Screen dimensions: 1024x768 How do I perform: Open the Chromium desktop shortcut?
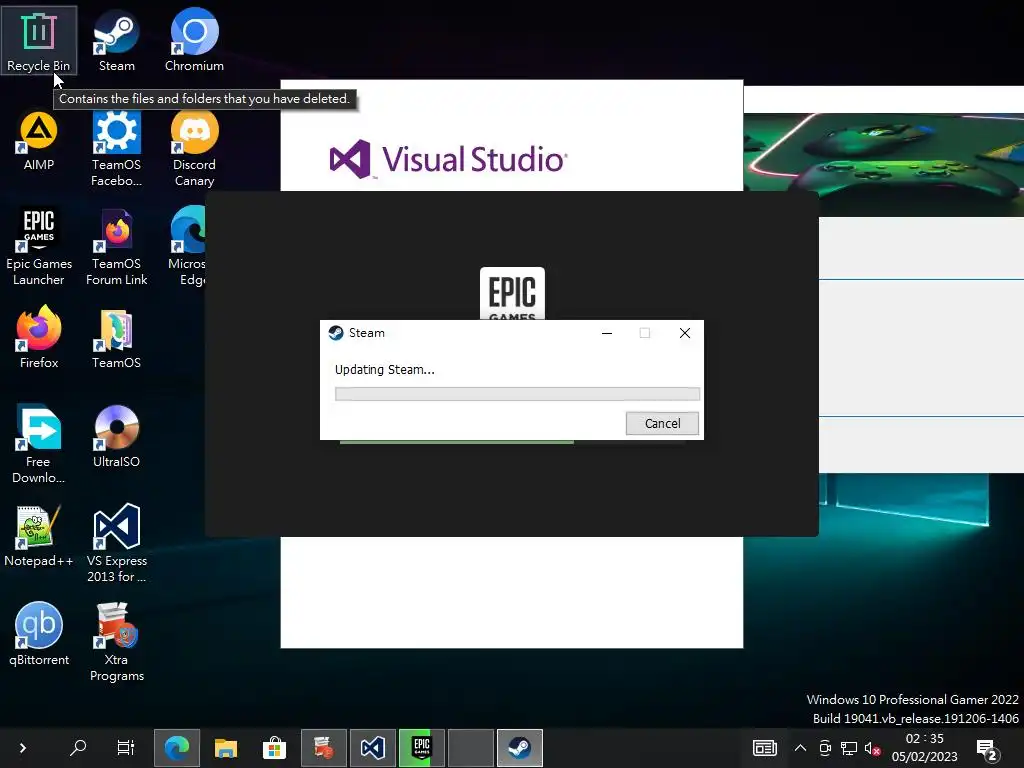pyautogui.click(x=194, y=40)
